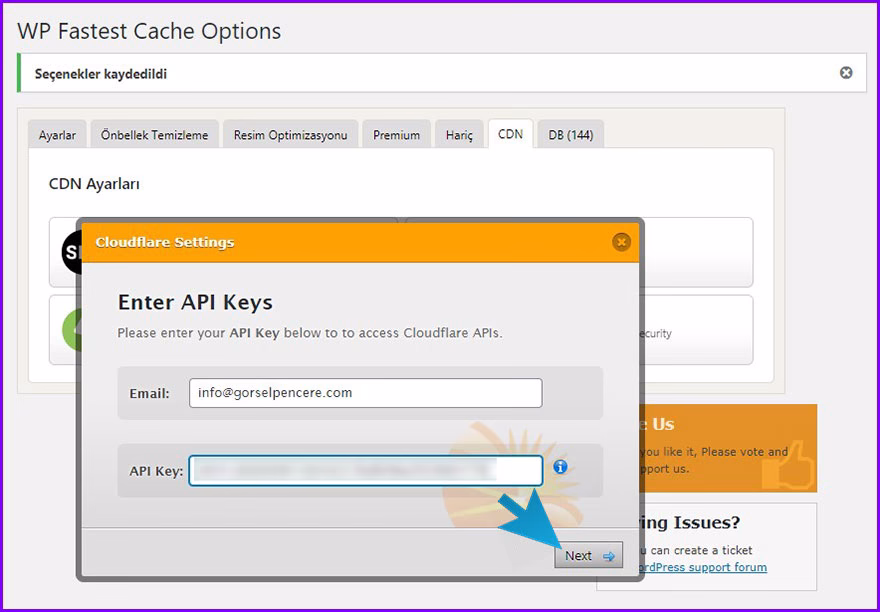The width and height of the screenshot is (880, 612).
Task: Open the Resim Optimizasyonu tab
Action: pyautogui.click(x=290, y=135)
